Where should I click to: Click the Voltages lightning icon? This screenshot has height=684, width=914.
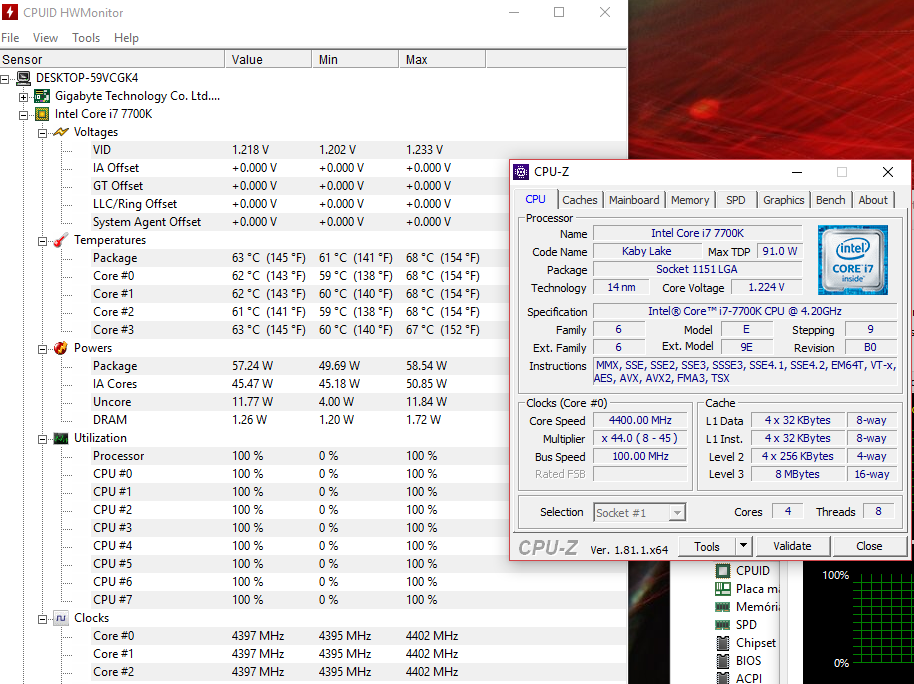[61, 132]
